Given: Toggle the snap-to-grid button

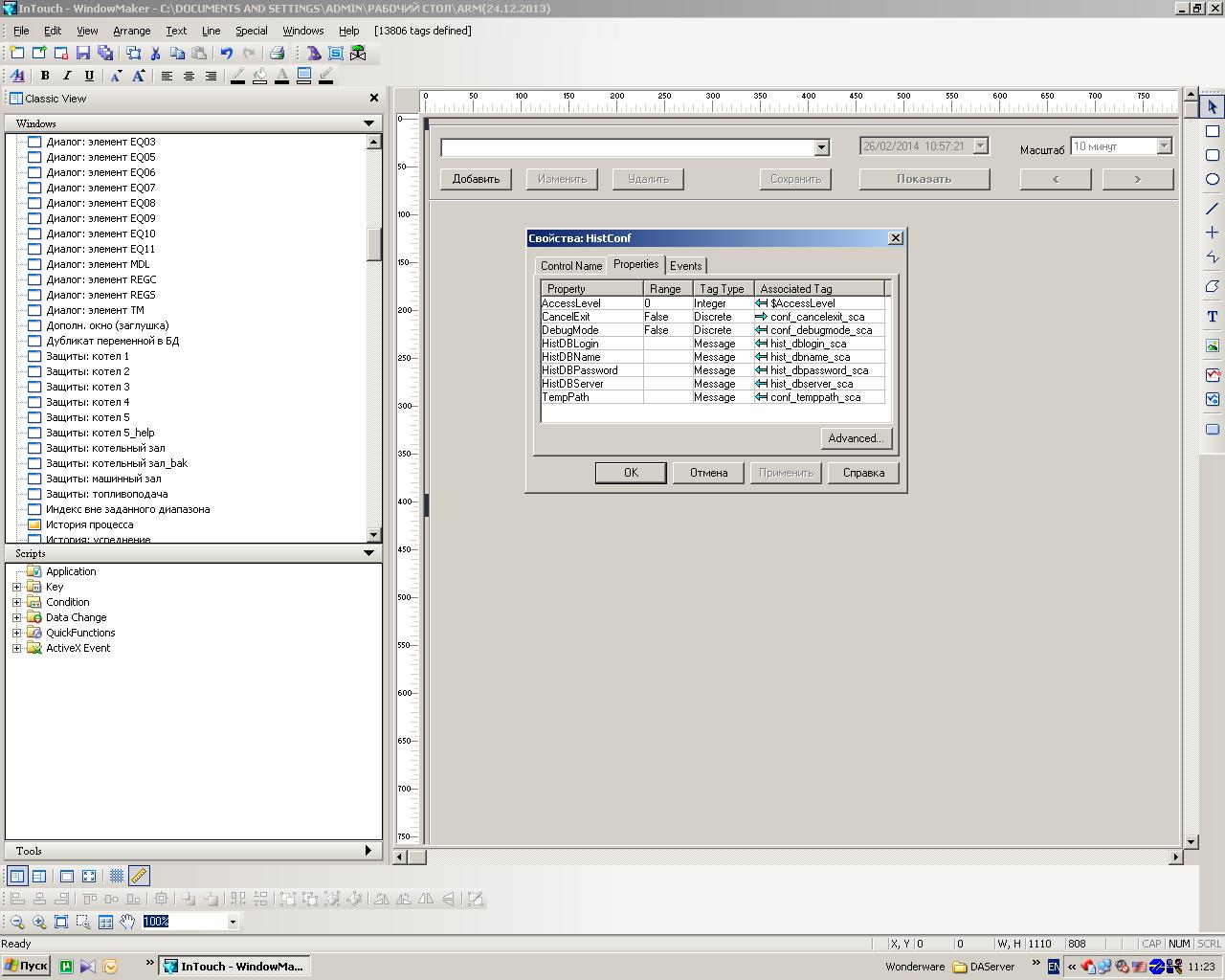Looking at the screenshot, I should [x=116, y=876].
